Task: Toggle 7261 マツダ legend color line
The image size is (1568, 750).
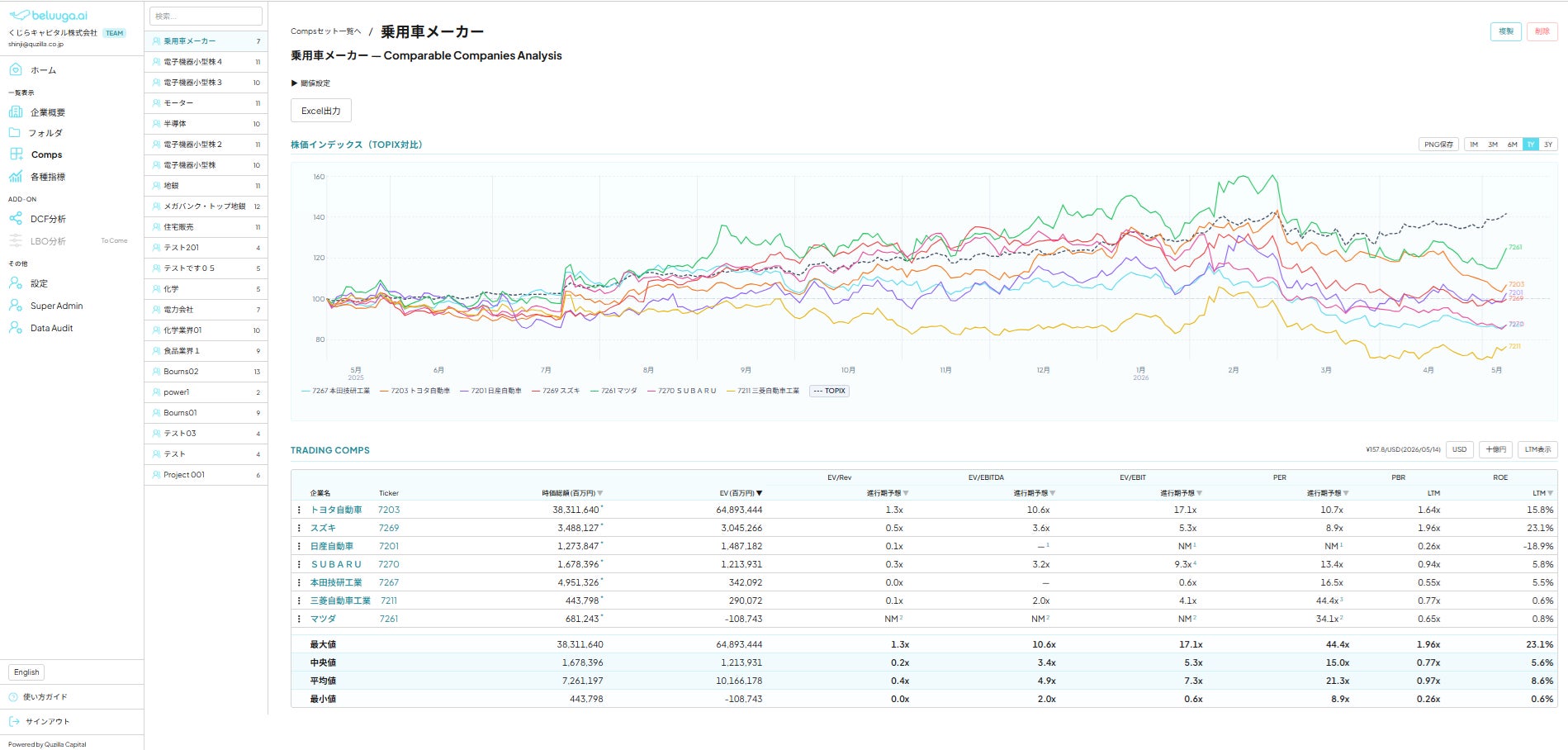Action: [x=595, y=391]
